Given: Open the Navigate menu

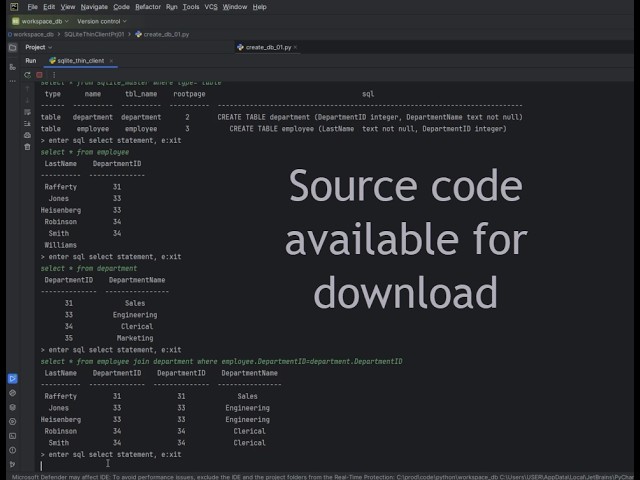Looking at the screenshot, I should coord(94,7).
